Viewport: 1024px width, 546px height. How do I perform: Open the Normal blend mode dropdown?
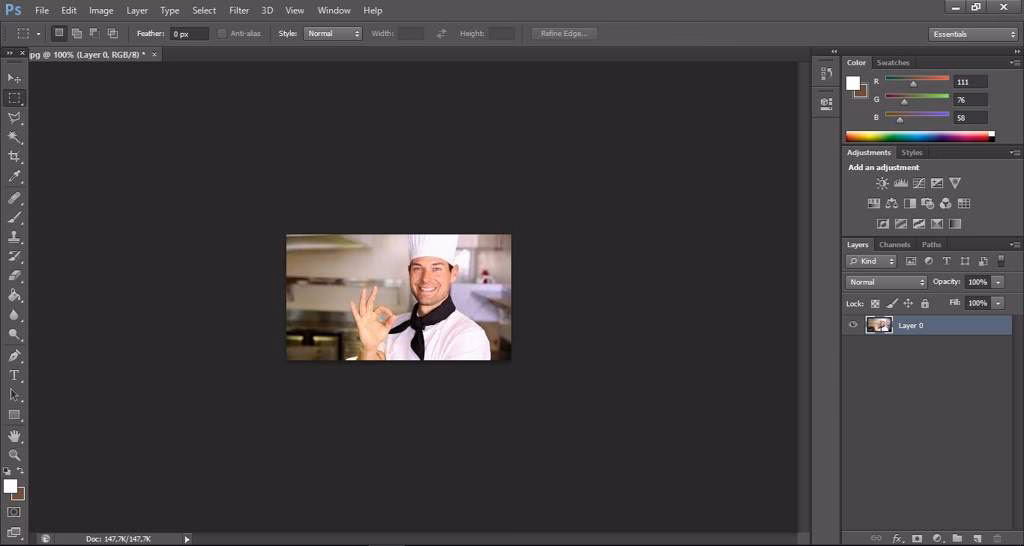[x=886, y=282]
